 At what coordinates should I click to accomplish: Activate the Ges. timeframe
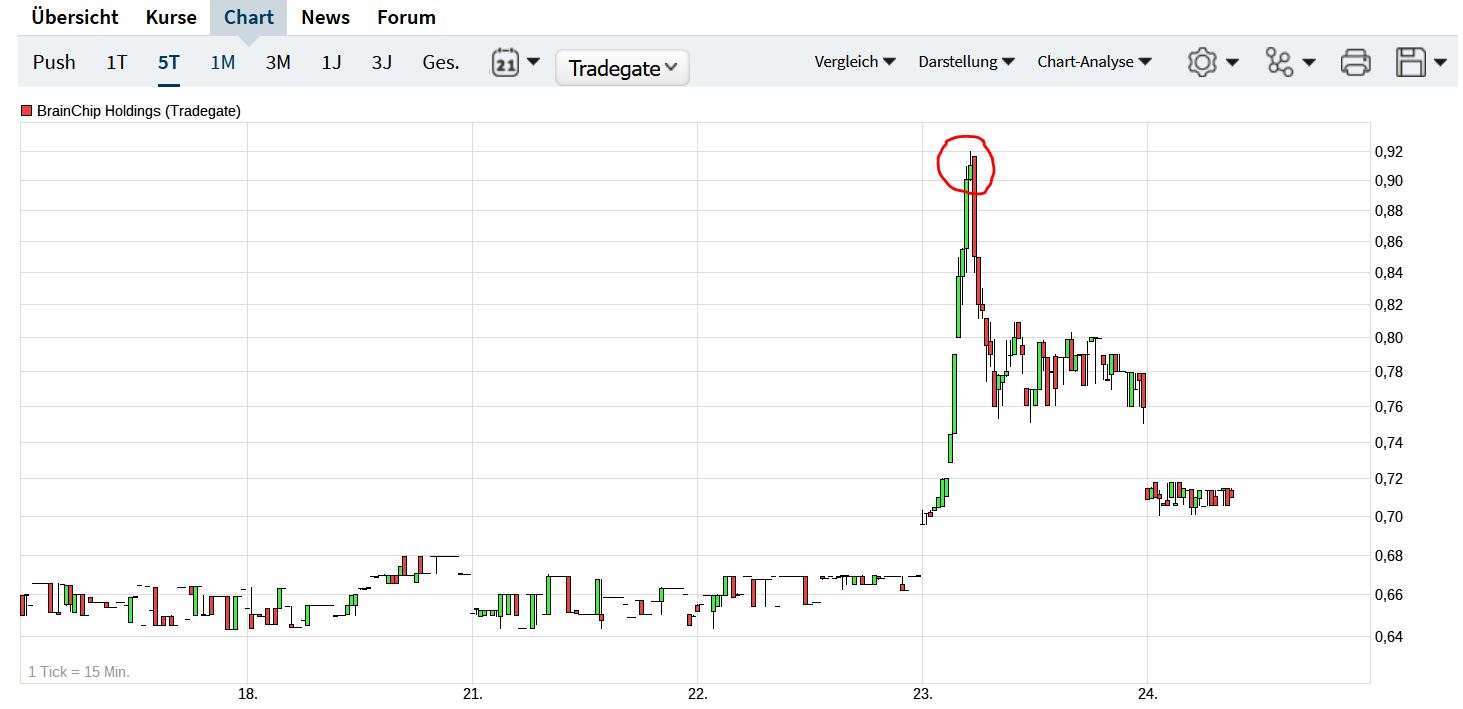coord(439,61)
